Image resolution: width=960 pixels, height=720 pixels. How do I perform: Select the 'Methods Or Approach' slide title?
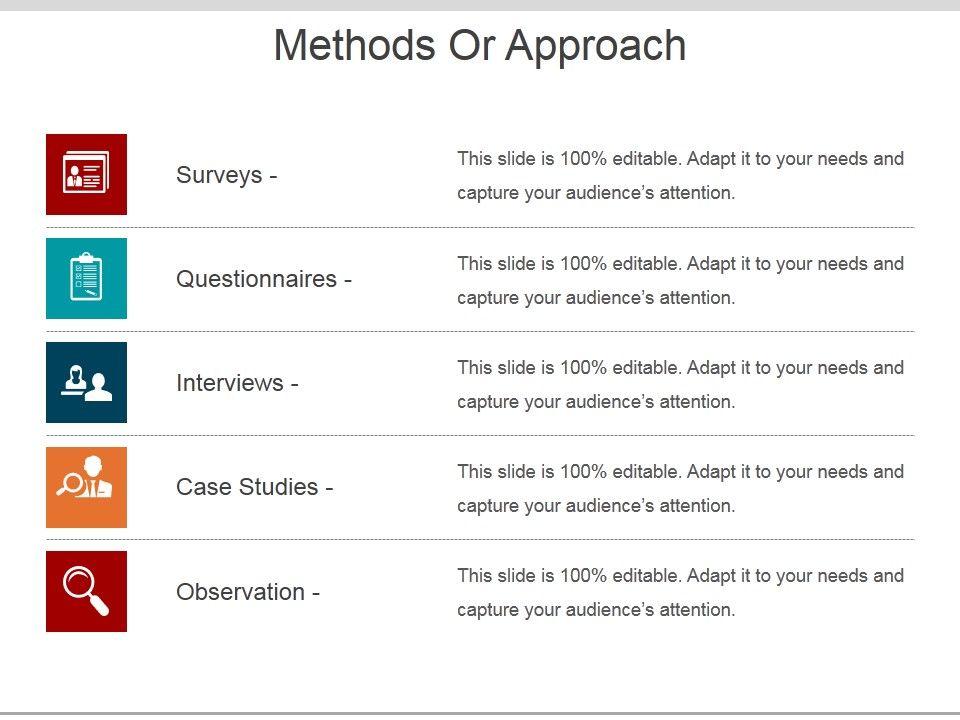click(480, 46)
